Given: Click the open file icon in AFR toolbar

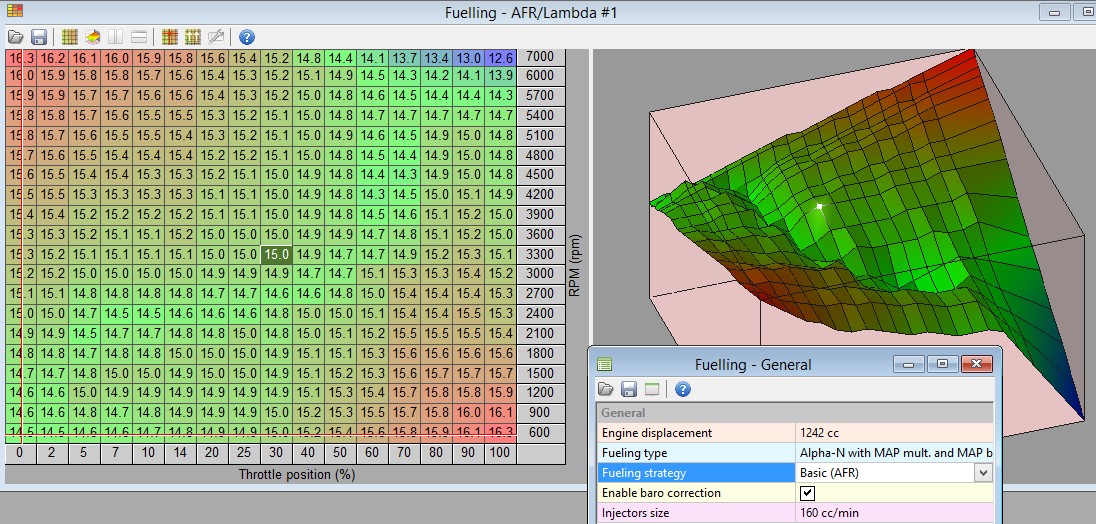Looking at the screenshot, I should (16, 37).
